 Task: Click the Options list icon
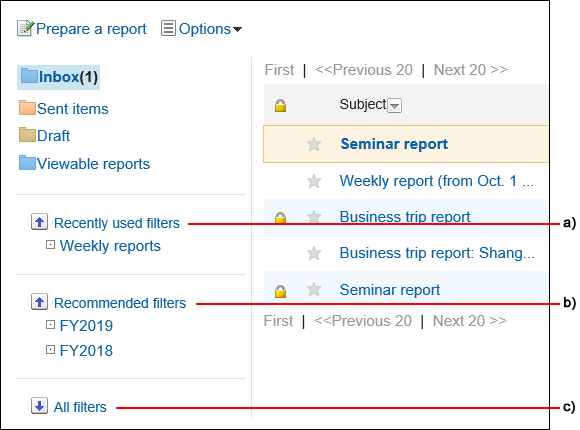tap(168, 28)
